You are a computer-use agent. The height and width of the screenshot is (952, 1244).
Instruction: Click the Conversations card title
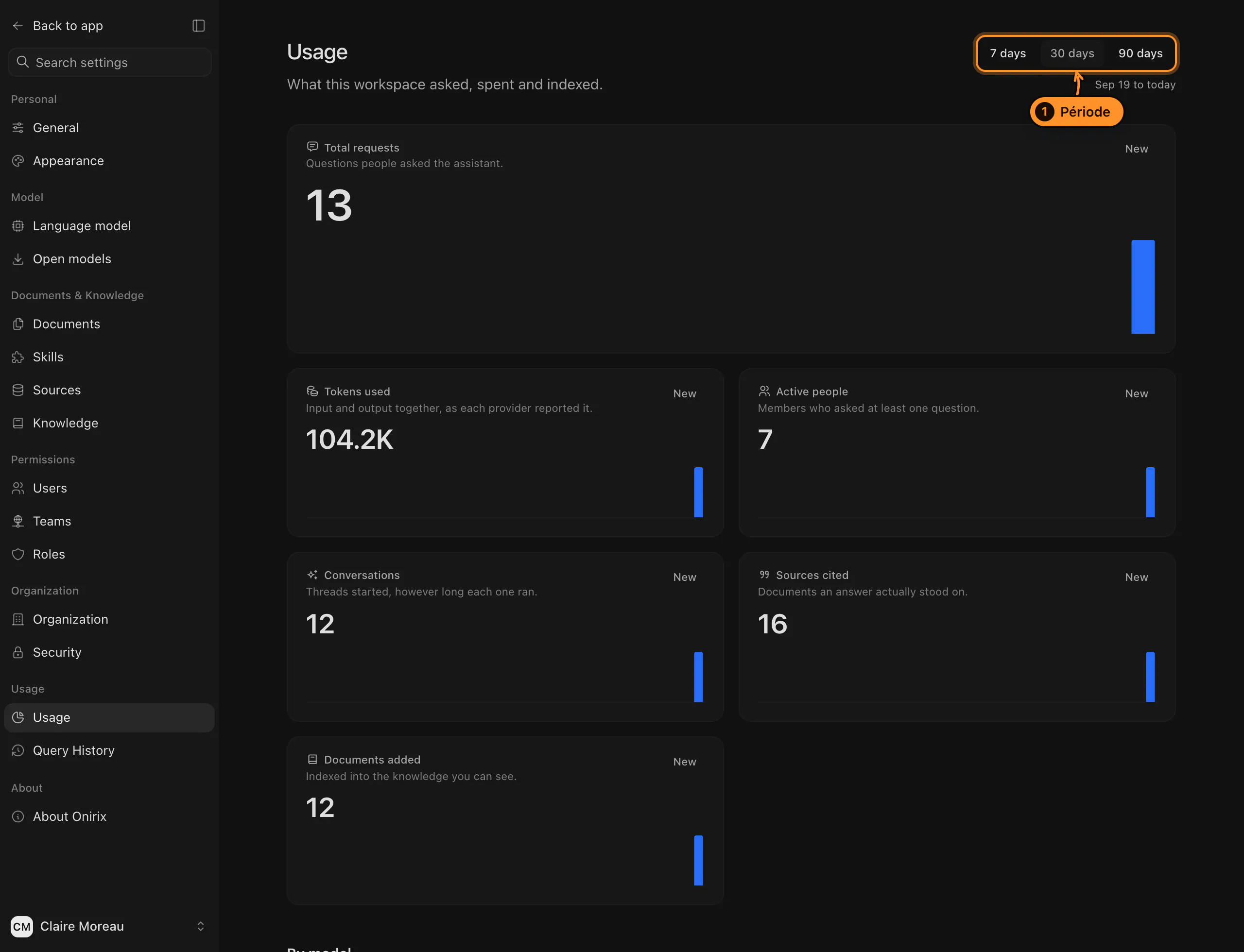pyautogui.click(x=362, y=575)
